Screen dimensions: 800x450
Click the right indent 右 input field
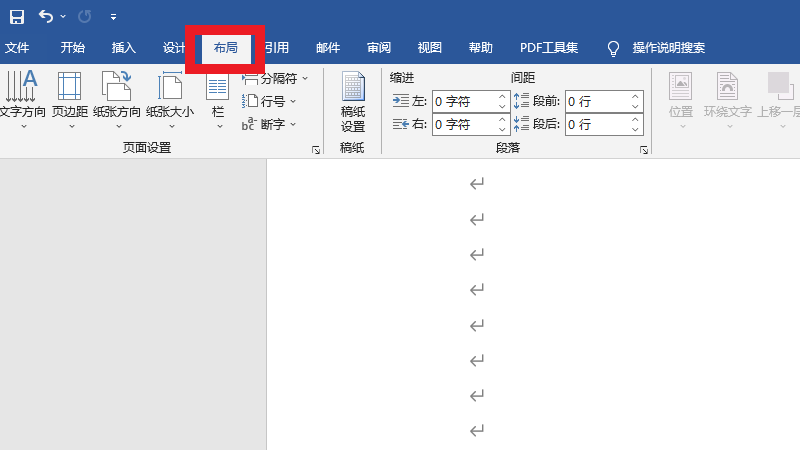464,124
